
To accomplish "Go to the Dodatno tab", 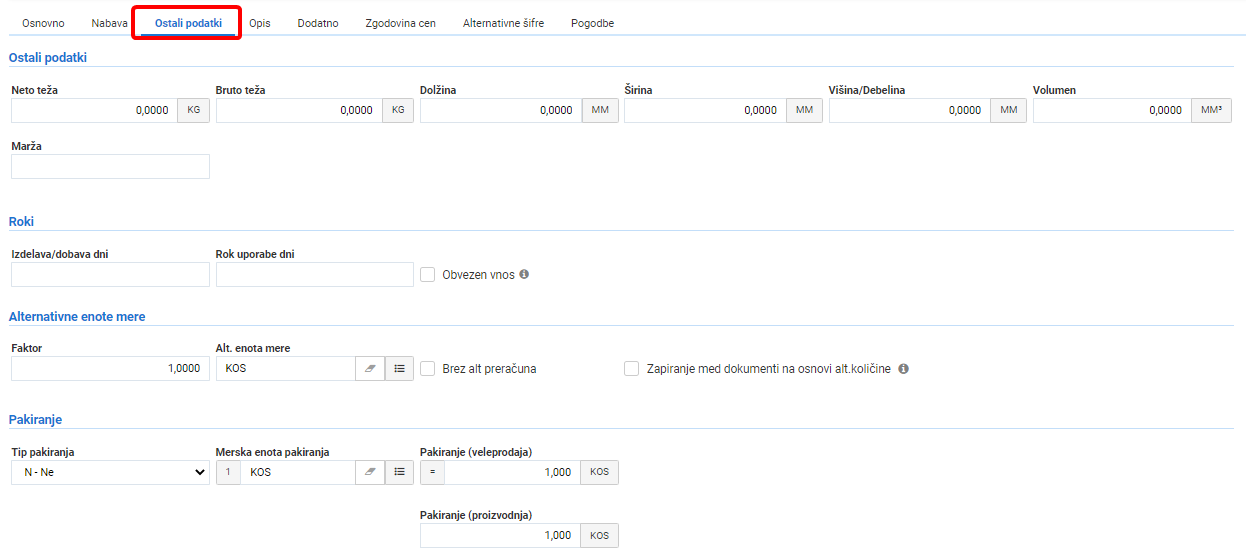I will pyautogui.click(x=318, y=23).
